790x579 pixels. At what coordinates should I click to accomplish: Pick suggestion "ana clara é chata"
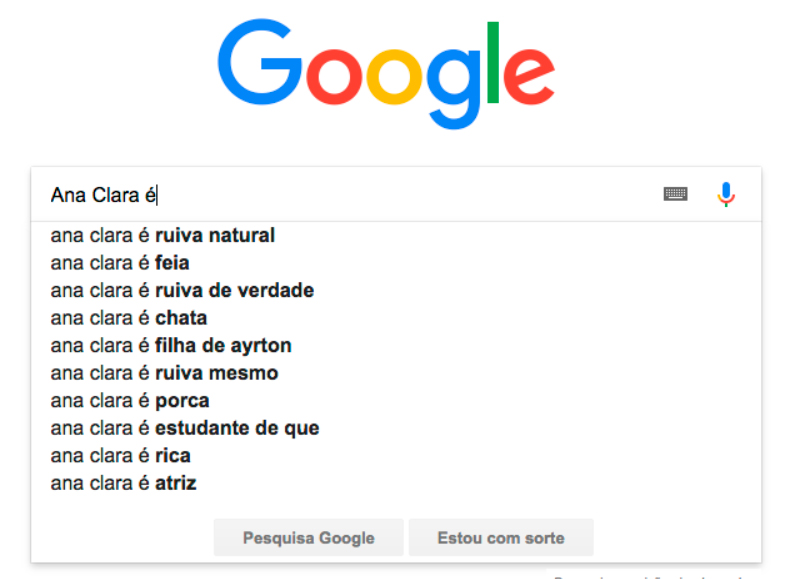point(396,318)
